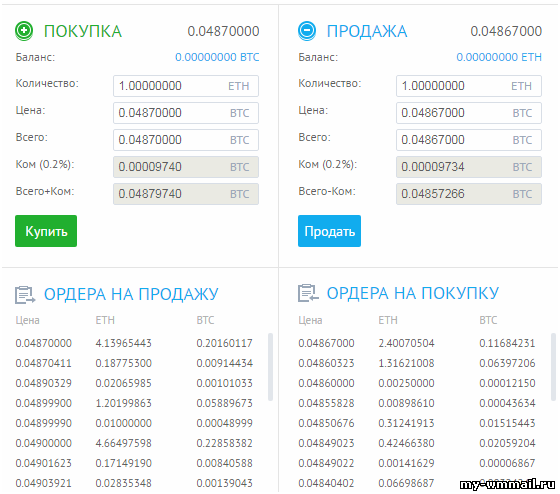
Task: Click the blue minus icon beside ПРОДАЖА
Action: pyautogui.click(x=307, y=31)
